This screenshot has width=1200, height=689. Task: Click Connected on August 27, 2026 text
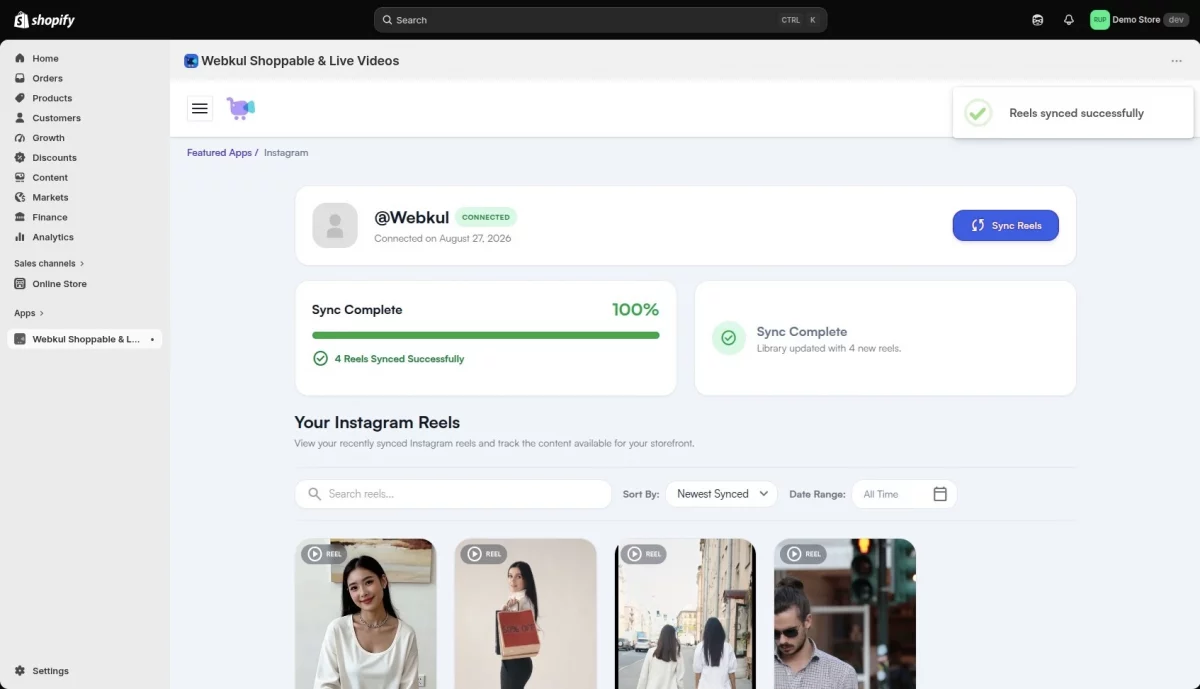[x=442, y=238]
